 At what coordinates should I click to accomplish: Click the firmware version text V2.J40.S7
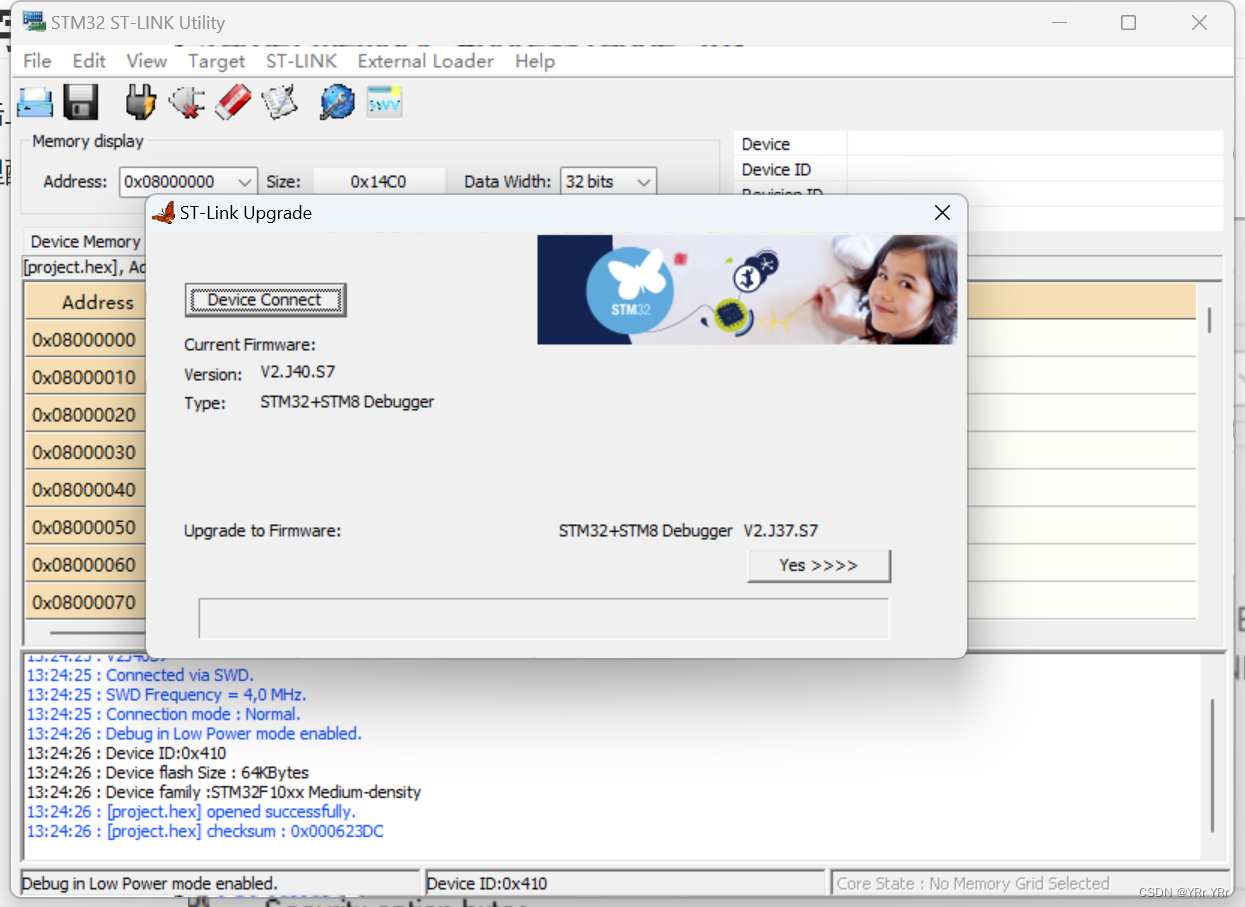(297, 372)
